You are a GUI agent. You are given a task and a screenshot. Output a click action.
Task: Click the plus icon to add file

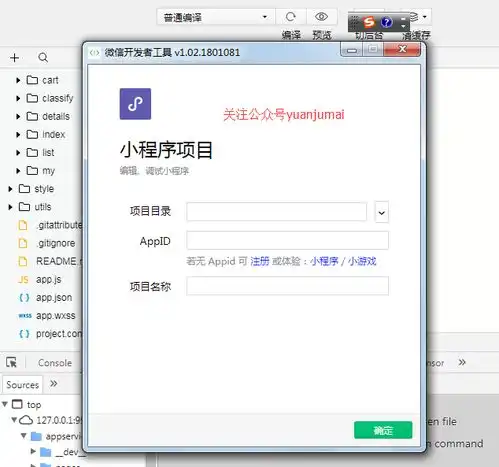15,58
